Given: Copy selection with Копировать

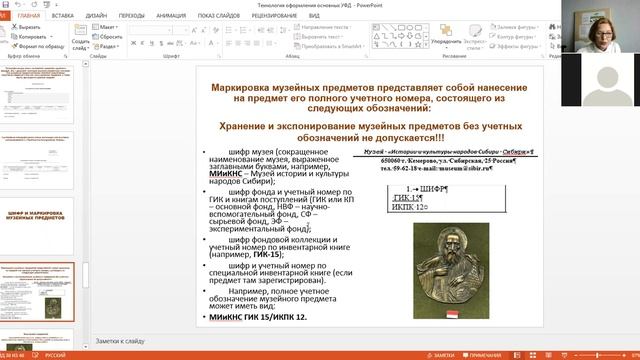Looking at the screenshot, I should coord(29,37).
